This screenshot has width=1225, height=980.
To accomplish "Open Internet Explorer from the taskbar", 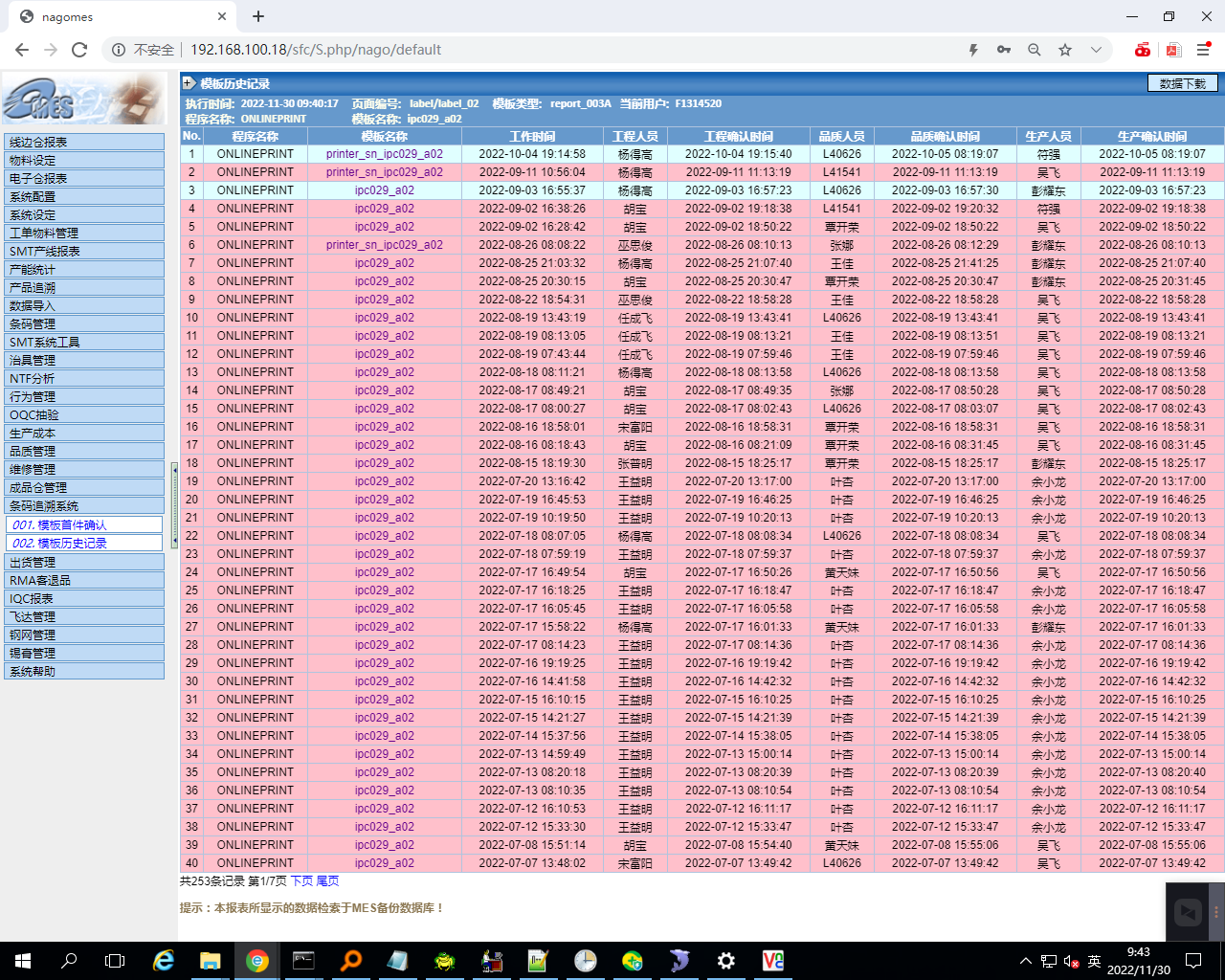I will coord(165,961).
